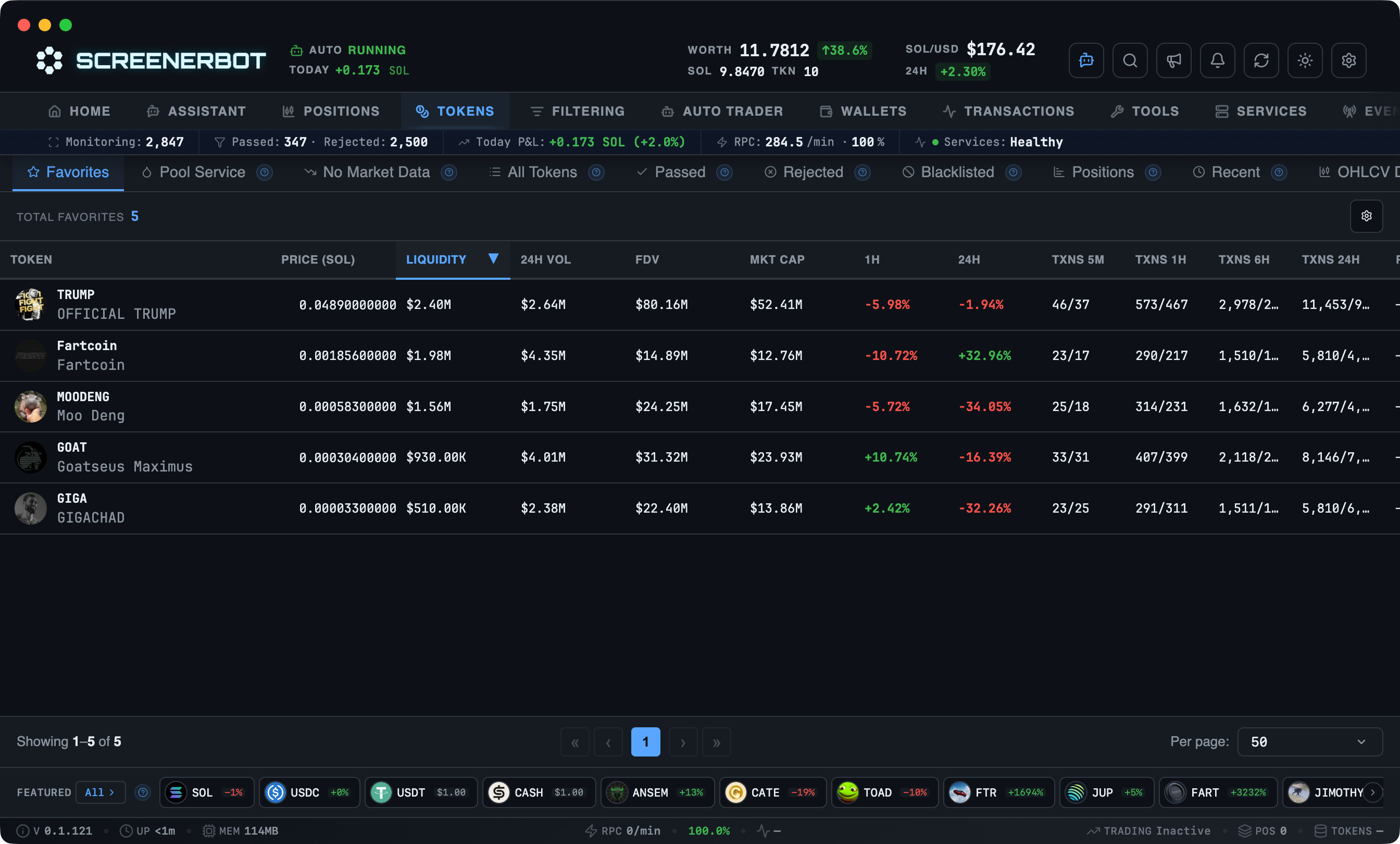Open the search magnifier icon
Image resolution: width=1400 pixels, height=844 pixels.
click(1130, 60)
